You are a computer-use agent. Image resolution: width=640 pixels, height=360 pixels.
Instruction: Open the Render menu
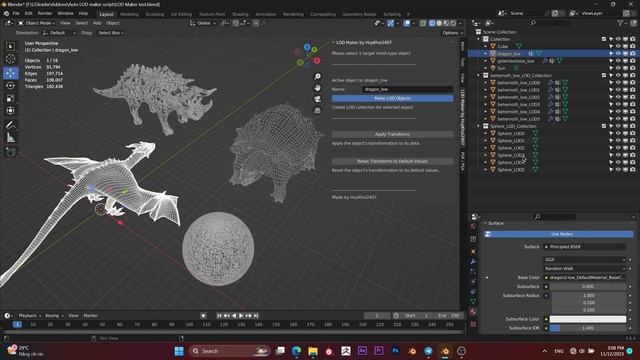[x=45, y=13]
